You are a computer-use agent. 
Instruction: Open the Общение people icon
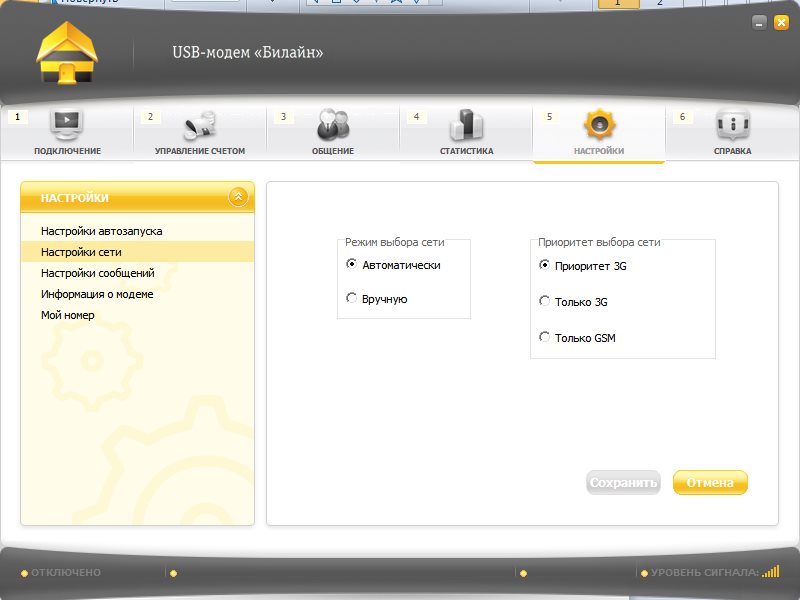[x=333, y=124]
